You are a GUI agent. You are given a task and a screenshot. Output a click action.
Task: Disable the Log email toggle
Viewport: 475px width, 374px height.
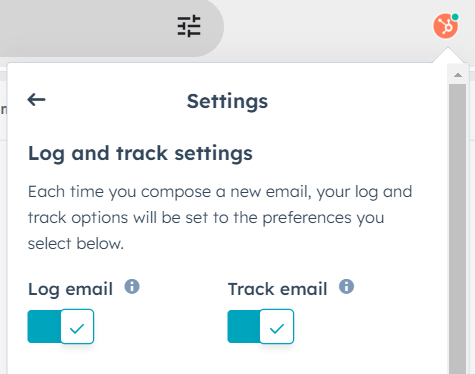61,326
